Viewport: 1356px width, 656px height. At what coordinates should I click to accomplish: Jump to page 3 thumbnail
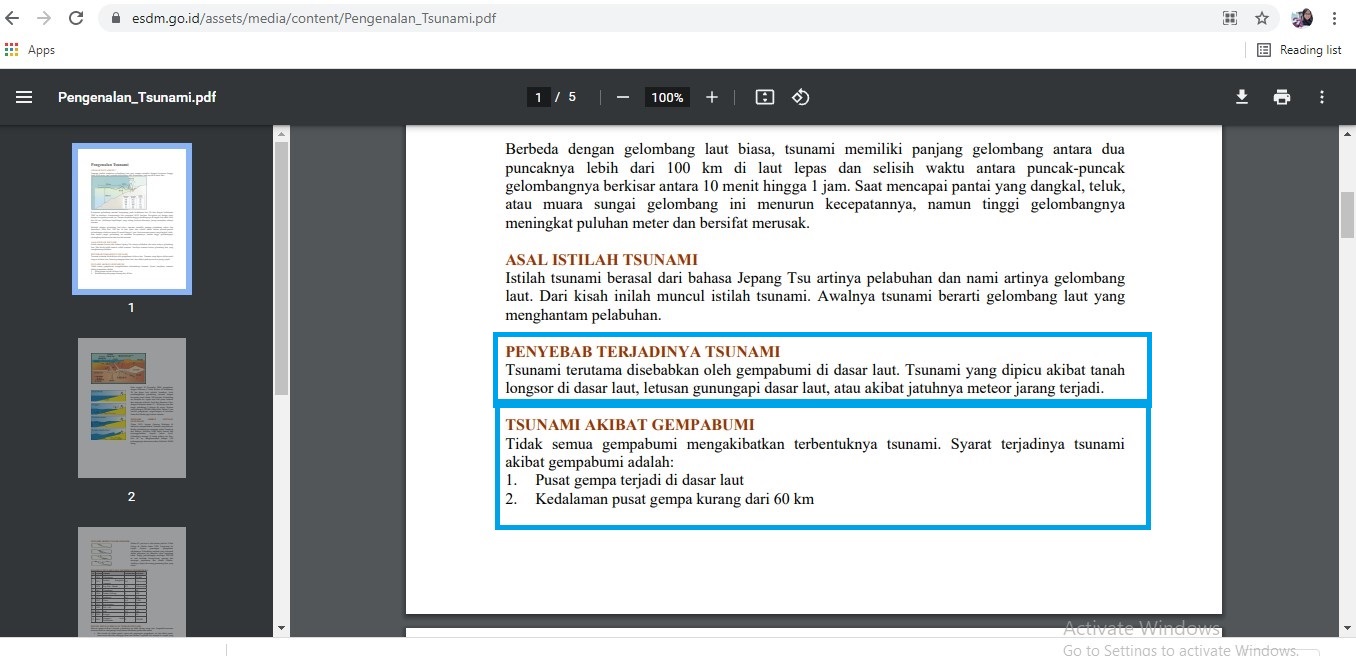click(132, 581)
